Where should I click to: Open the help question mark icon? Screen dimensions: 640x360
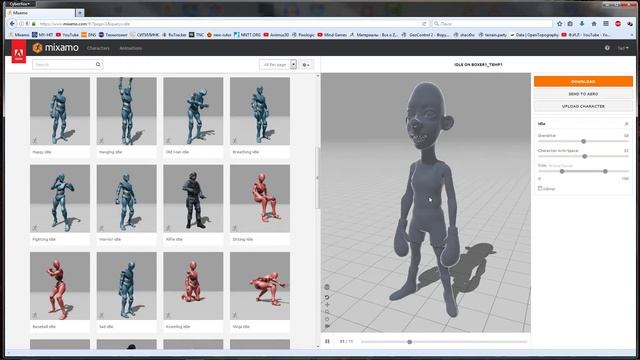(607, 48)
